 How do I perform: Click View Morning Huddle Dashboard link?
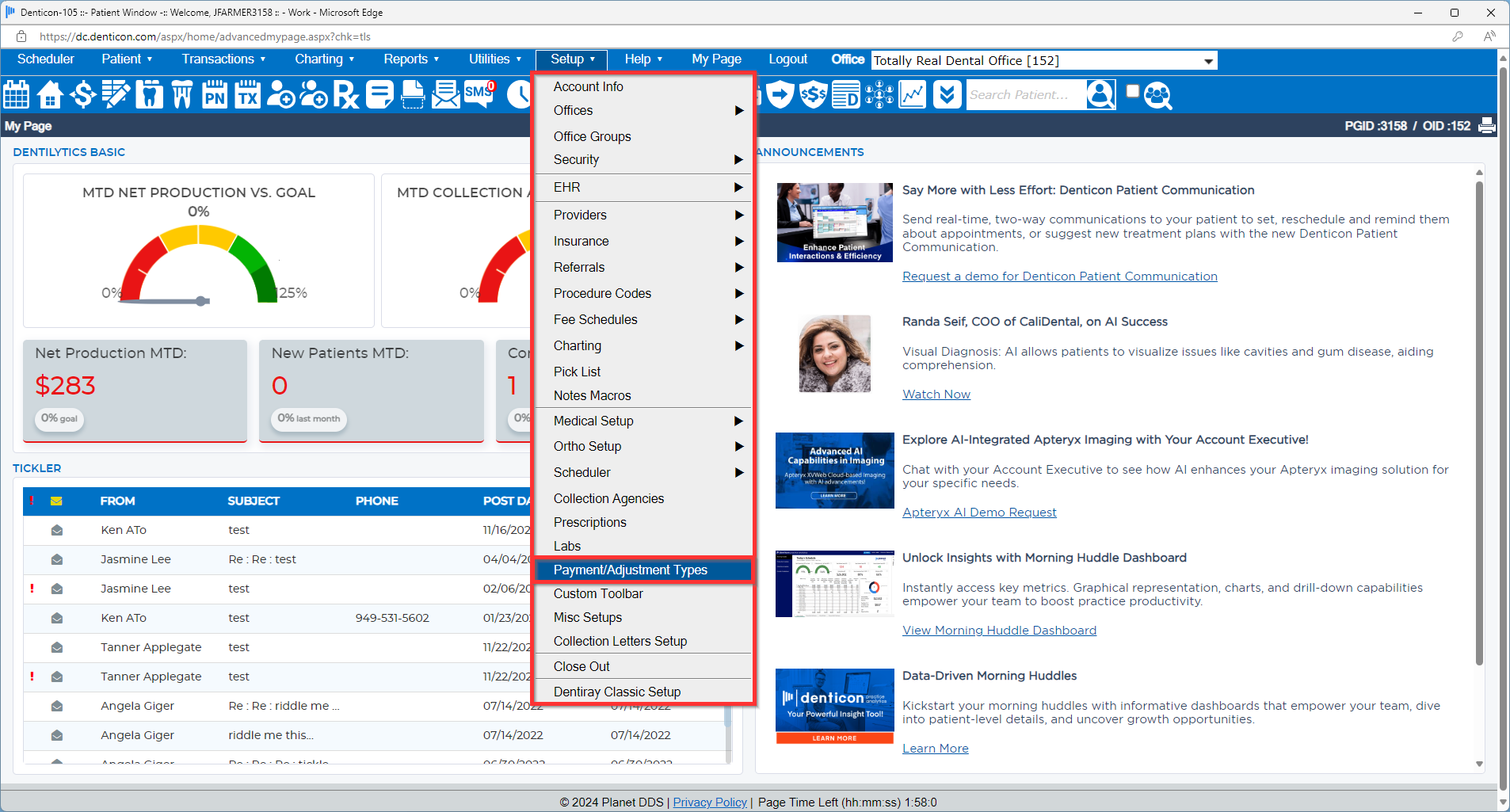(x=999, y=631)
